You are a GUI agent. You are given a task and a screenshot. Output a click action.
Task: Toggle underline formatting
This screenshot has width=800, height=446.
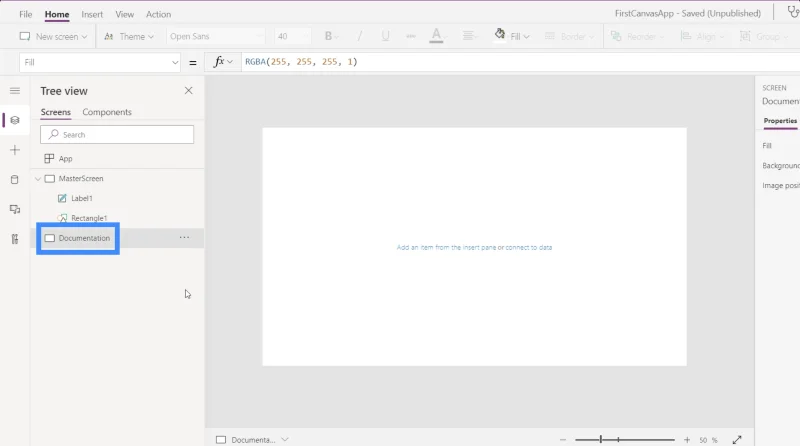point(385,36)
